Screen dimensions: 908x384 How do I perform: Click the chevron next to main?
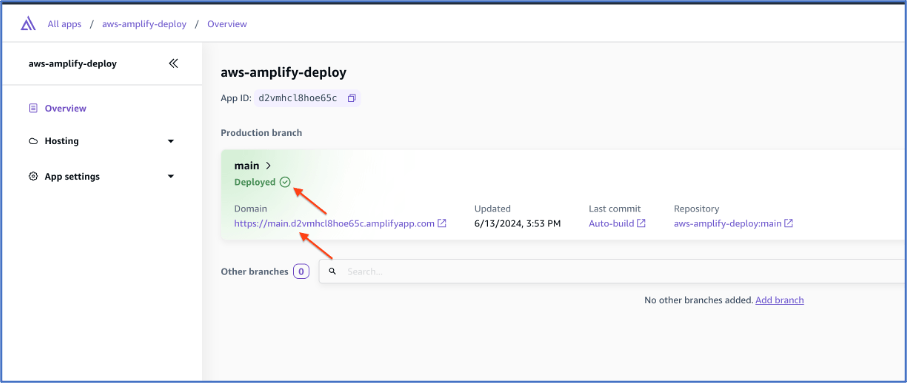268,166
